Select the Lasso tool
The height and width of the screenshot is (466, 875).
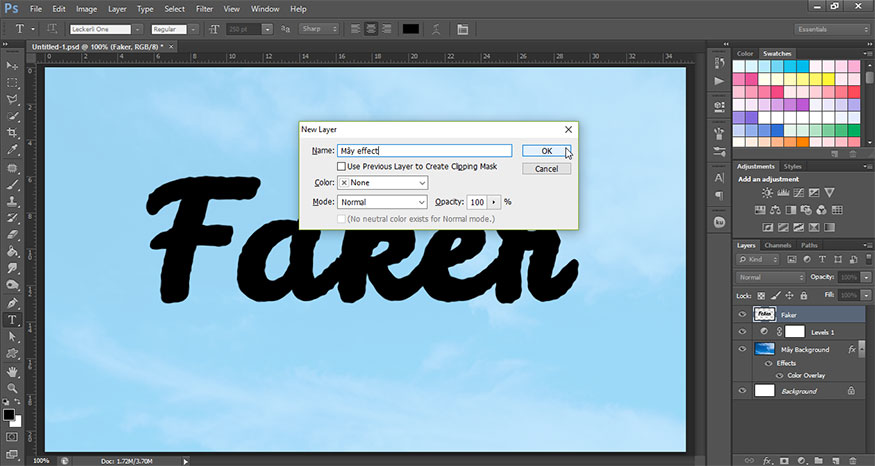coord(12,99)
